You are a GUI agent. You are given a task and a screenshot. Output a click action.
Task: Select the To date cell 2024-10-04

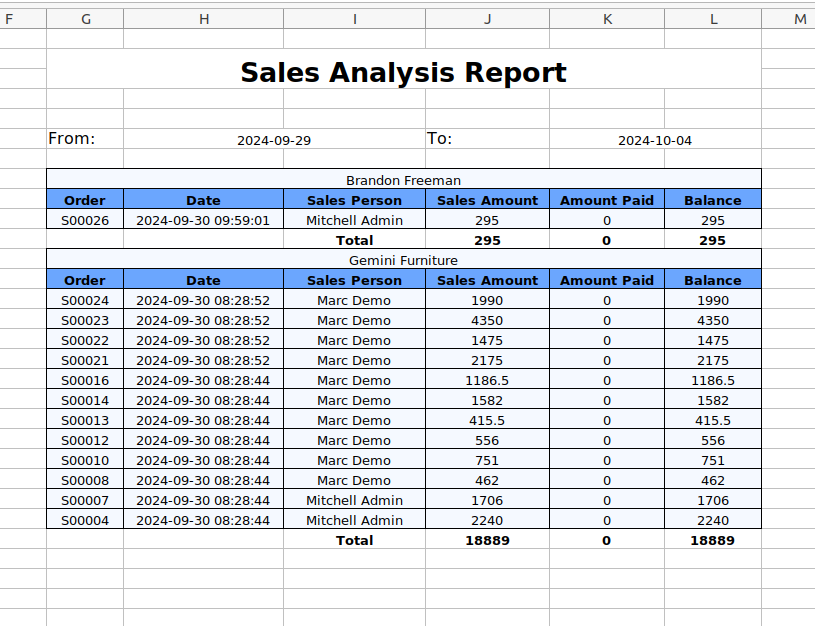coord(655,140)
